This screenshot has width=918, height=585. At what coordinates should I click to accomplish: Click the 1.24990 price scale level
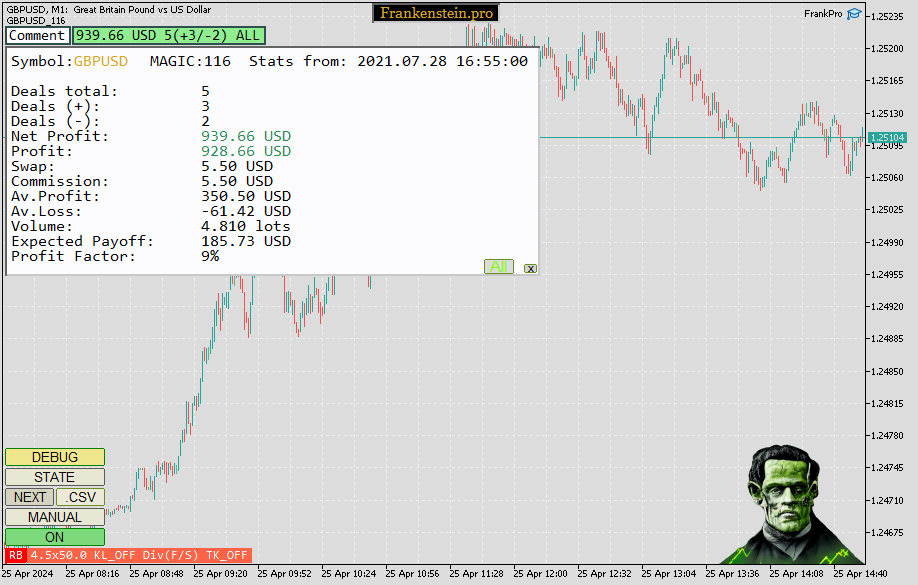point(887,243)
